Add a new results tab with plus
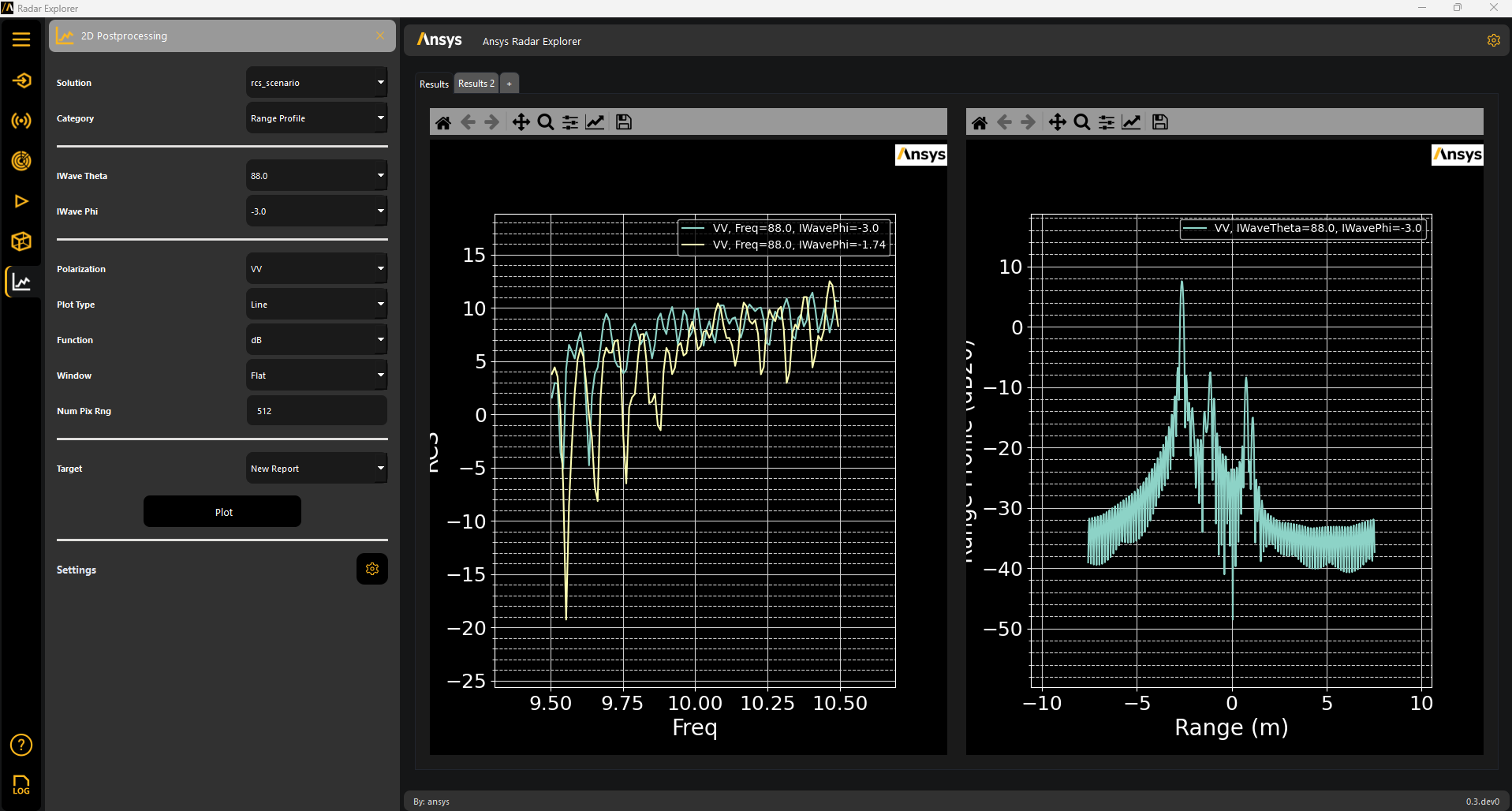The image size is (1512, 811). click(x=510, y=84)
